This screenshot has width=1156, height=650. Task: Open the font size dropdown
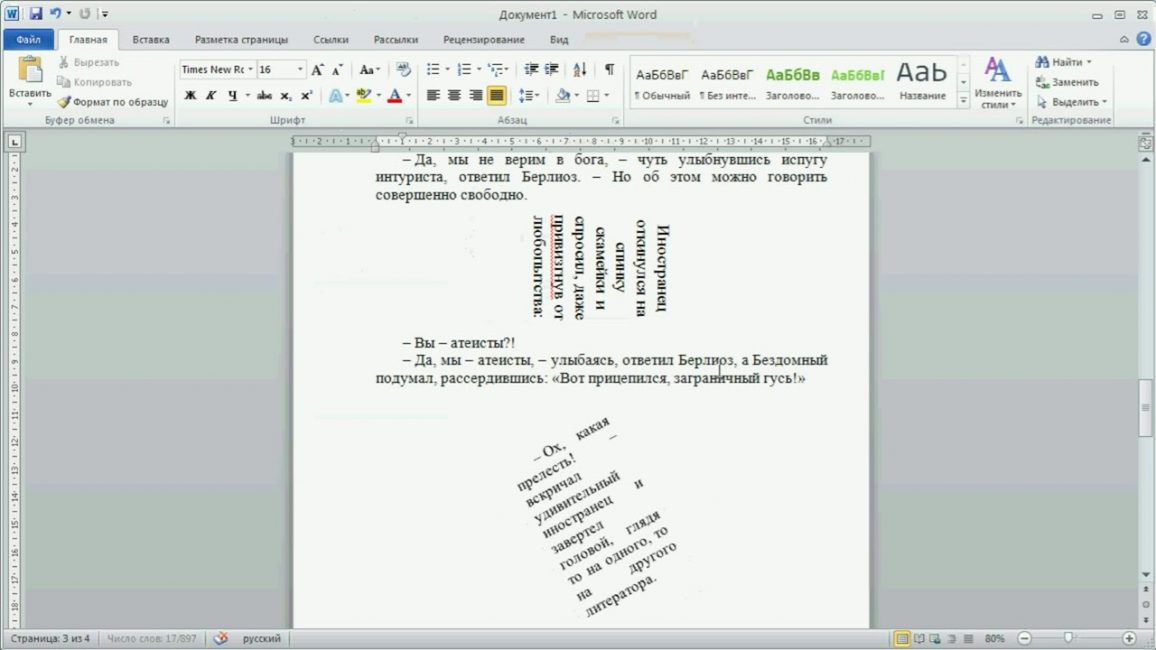299,69
